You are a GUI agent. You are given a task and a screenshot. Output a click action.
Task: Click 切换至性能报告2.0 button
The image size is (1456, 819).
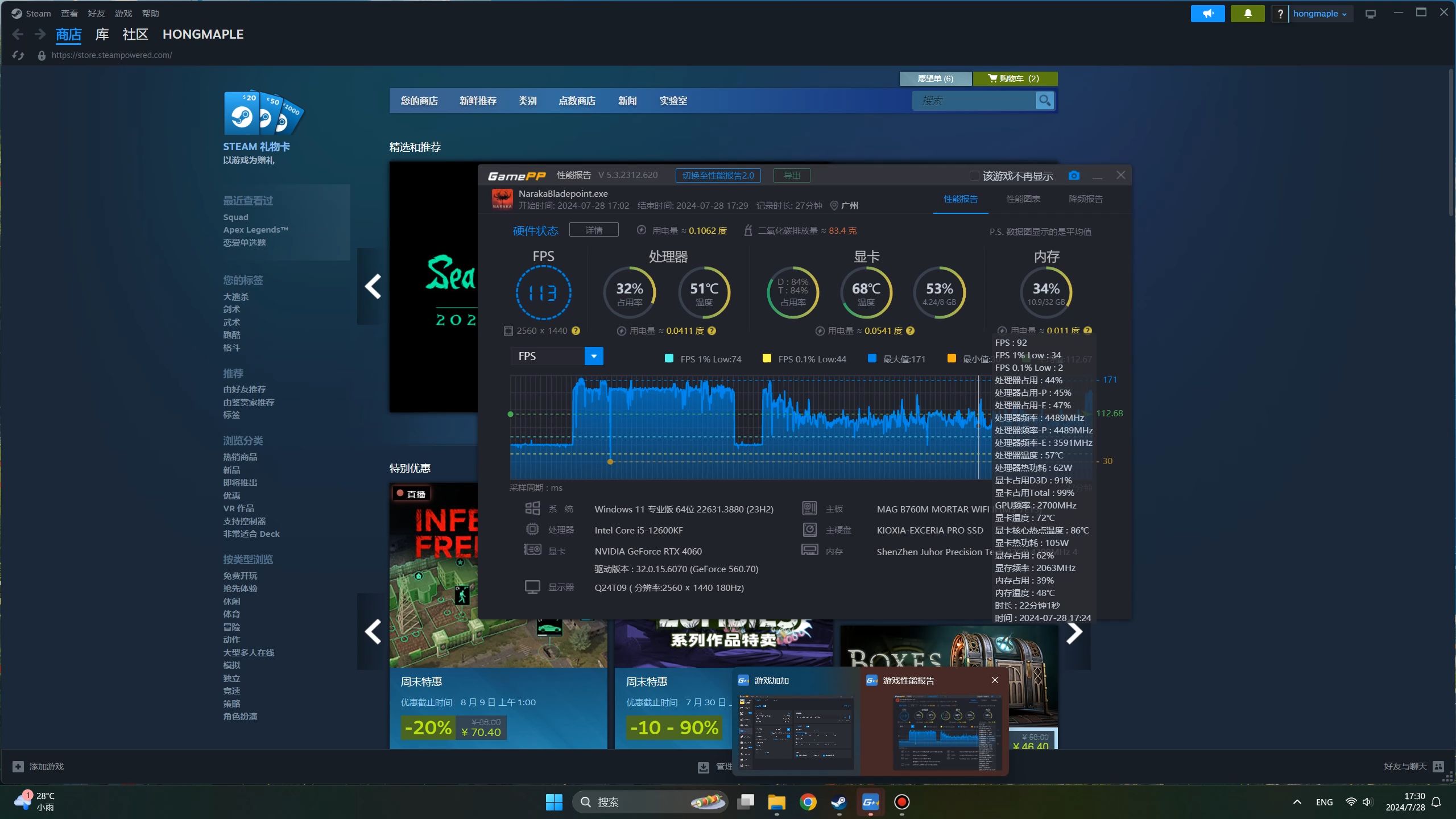718,175
